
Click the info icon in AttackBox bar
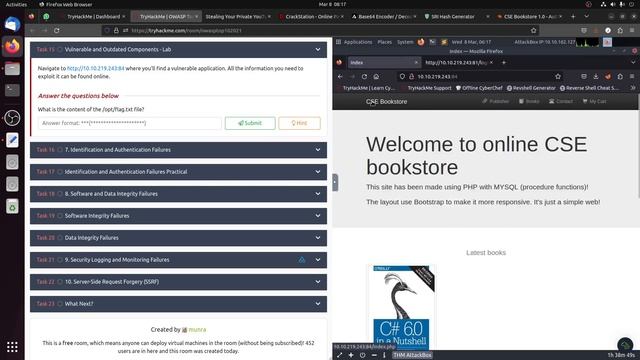pos(384,355)
